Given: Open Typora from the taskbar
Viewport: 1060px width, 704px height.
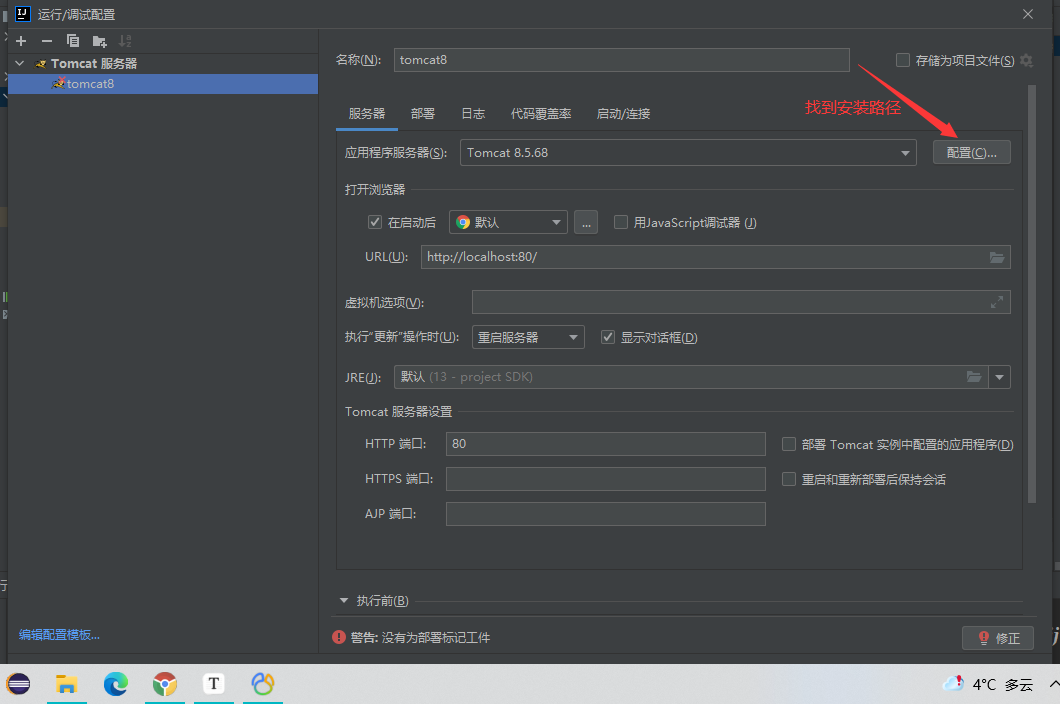Looking at the screenshot, I should 214,684.
